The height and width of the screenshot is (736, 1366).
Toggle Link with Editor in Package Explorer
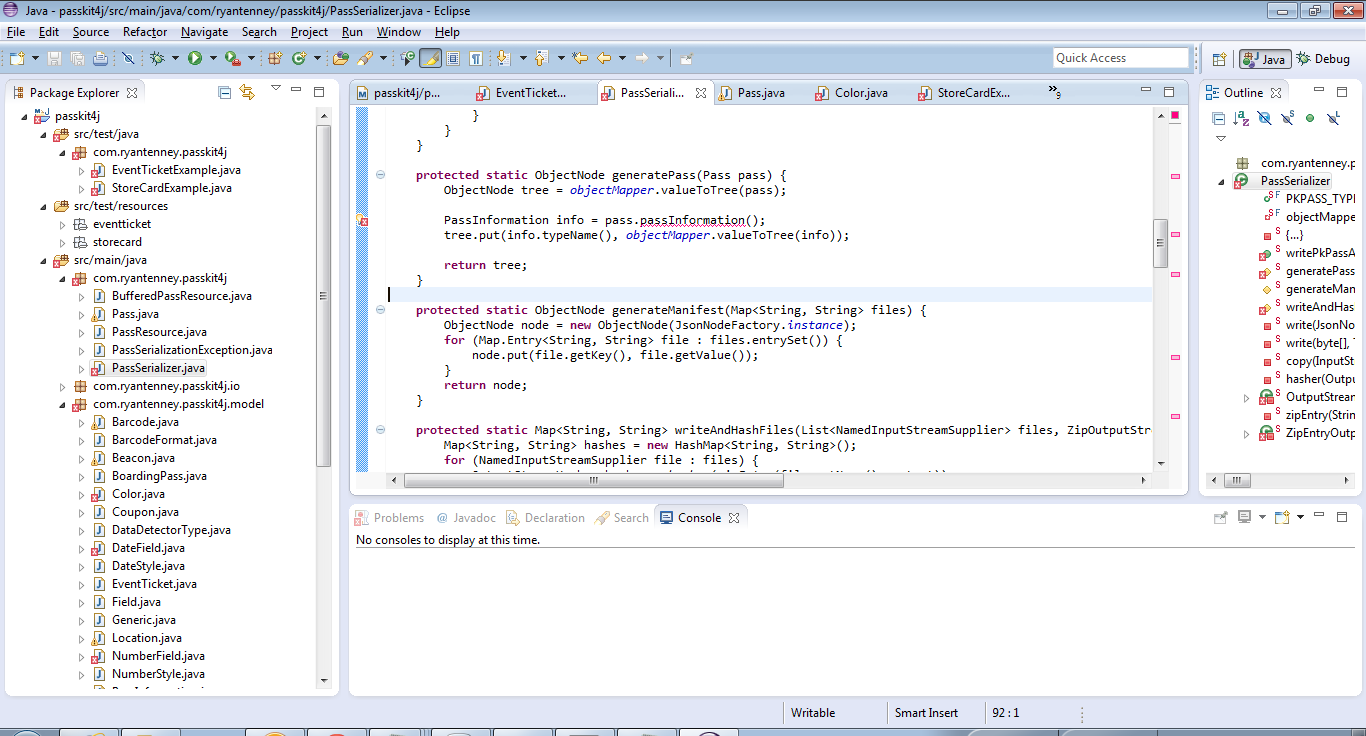point(247,92)
